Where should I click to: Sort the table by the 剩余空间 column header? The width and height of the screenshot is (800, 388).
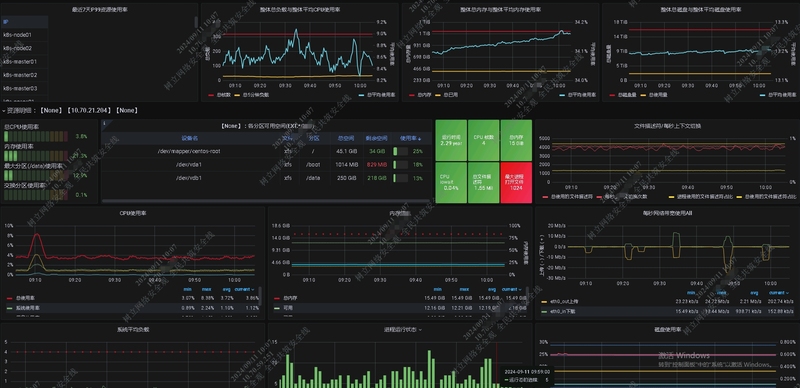click(x=376, y=138)
